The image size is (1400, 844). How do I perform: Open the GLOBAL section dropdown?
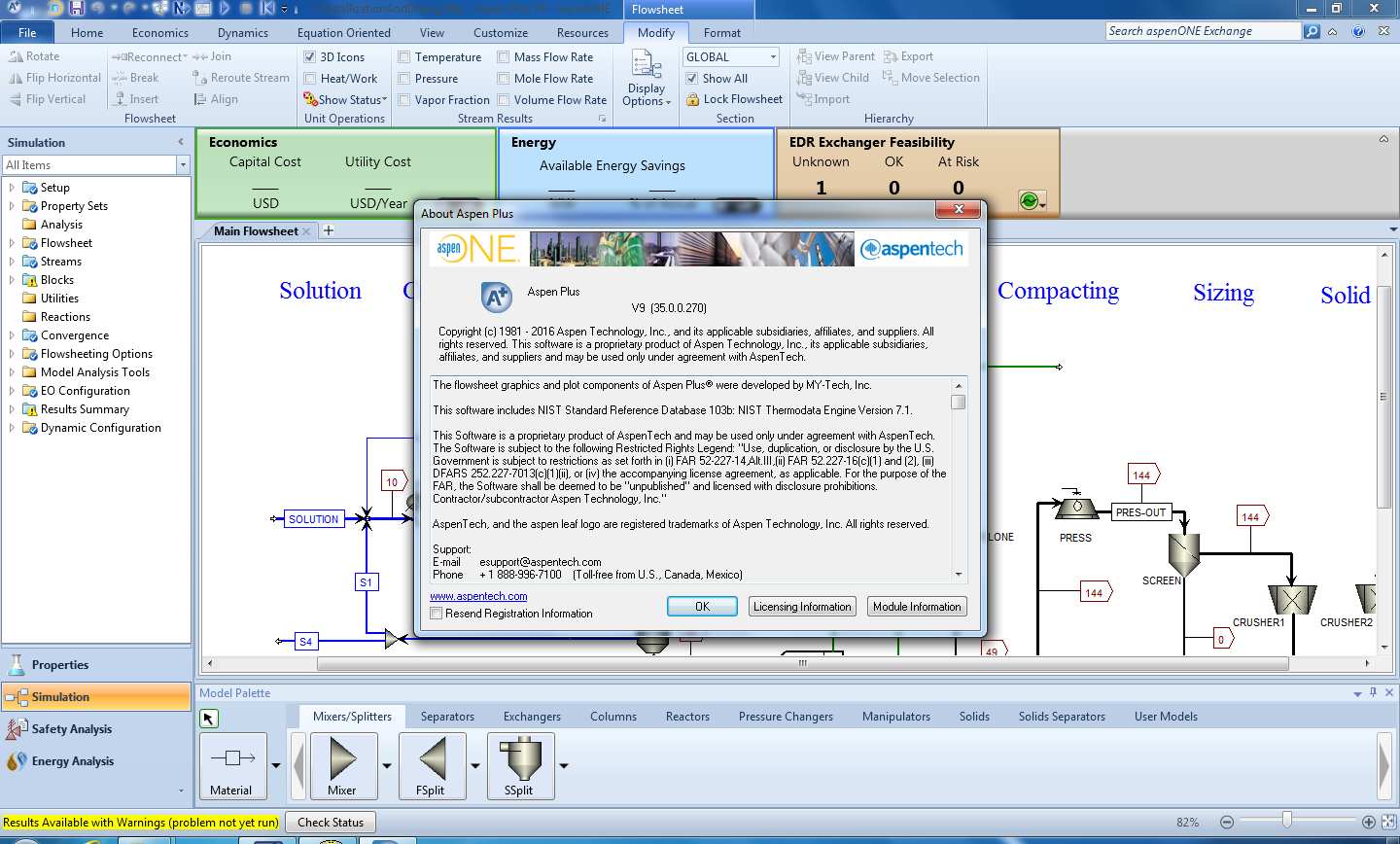tap(773, 57)
